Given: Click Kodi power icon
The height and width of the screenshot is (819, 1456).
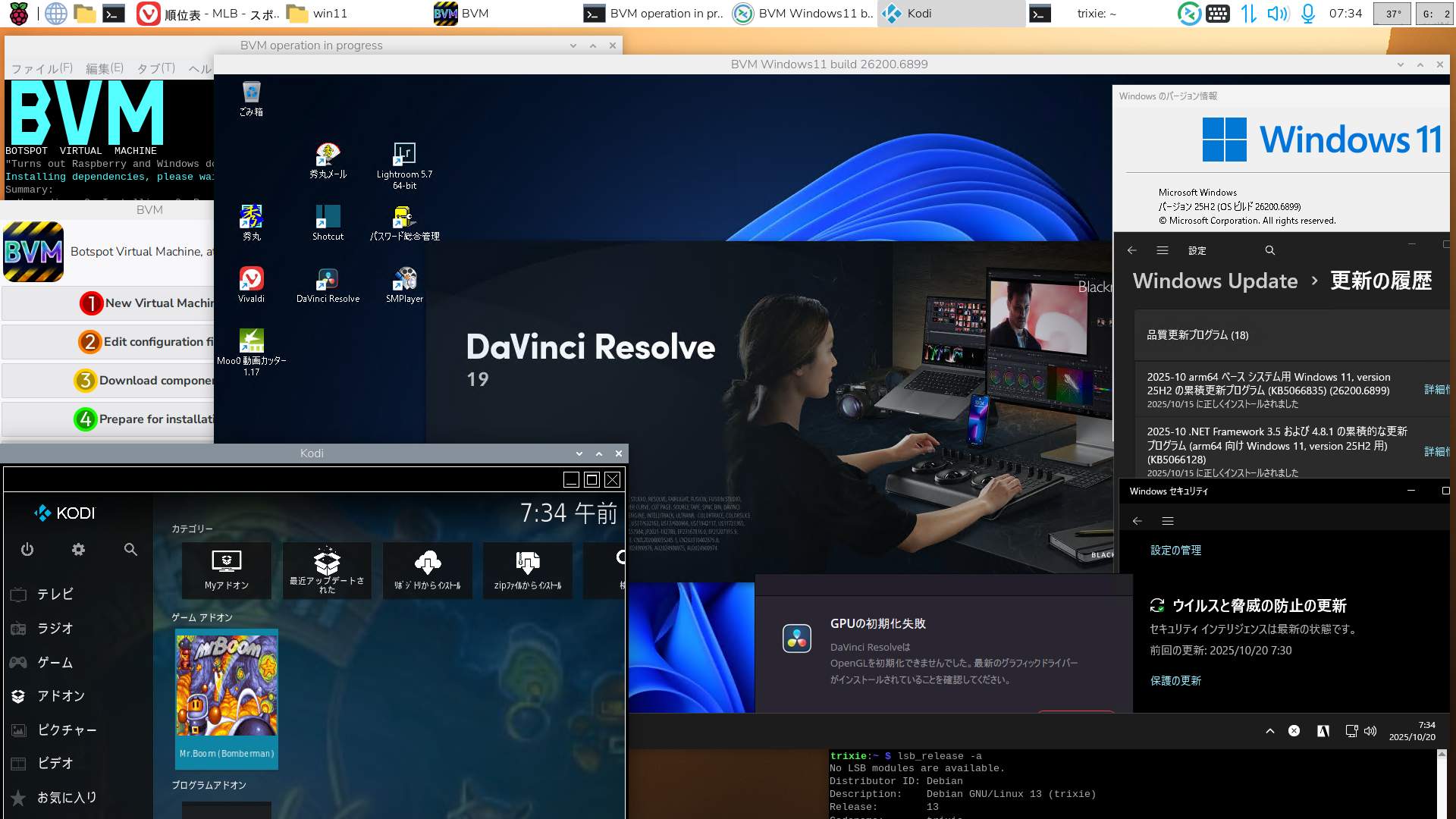Looking at the screenshot, I should [x=27, y=550].
